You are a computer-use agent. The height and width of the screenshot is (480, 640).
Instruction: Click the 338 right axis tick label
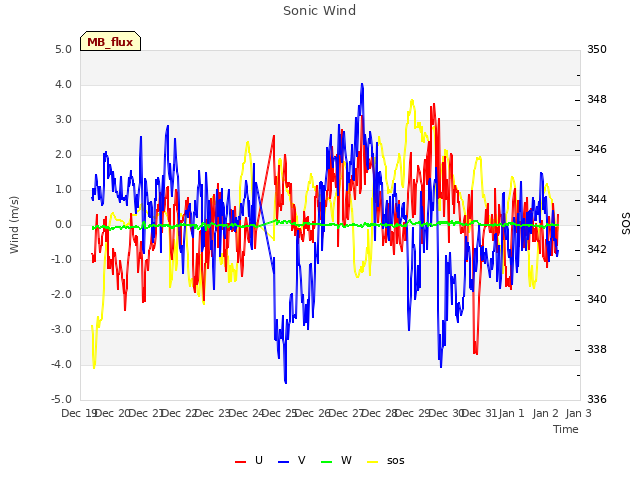597,349
